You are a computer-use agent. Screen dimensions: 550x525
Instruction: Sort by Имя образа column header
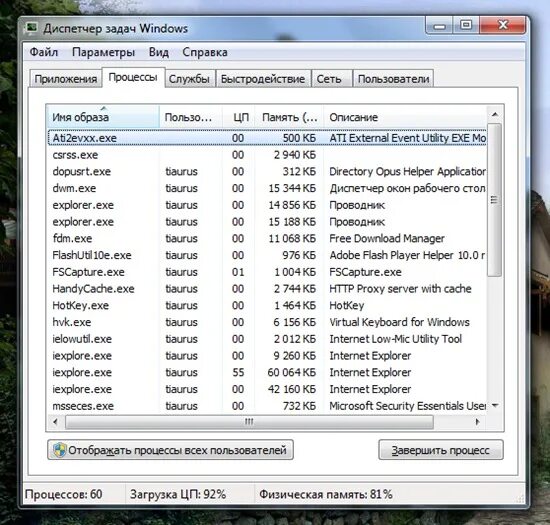(103, 117)
